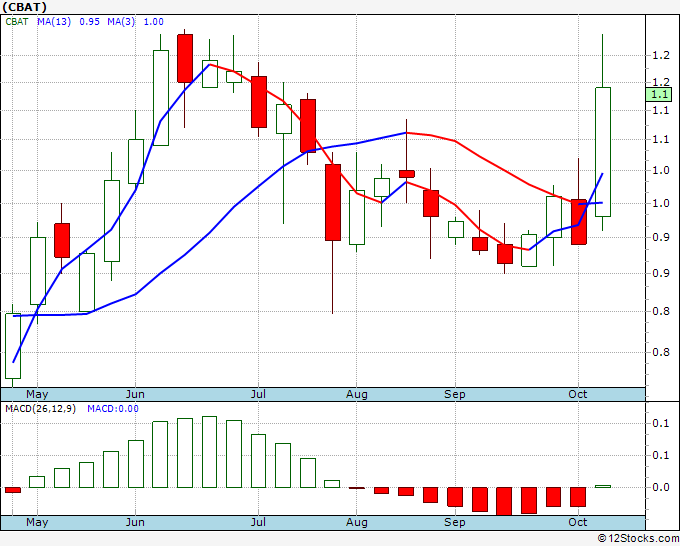This screenshot has width=680, height=546.
Task: Click the MACD(26,12,9) indicator label
Action: [40, 409]
